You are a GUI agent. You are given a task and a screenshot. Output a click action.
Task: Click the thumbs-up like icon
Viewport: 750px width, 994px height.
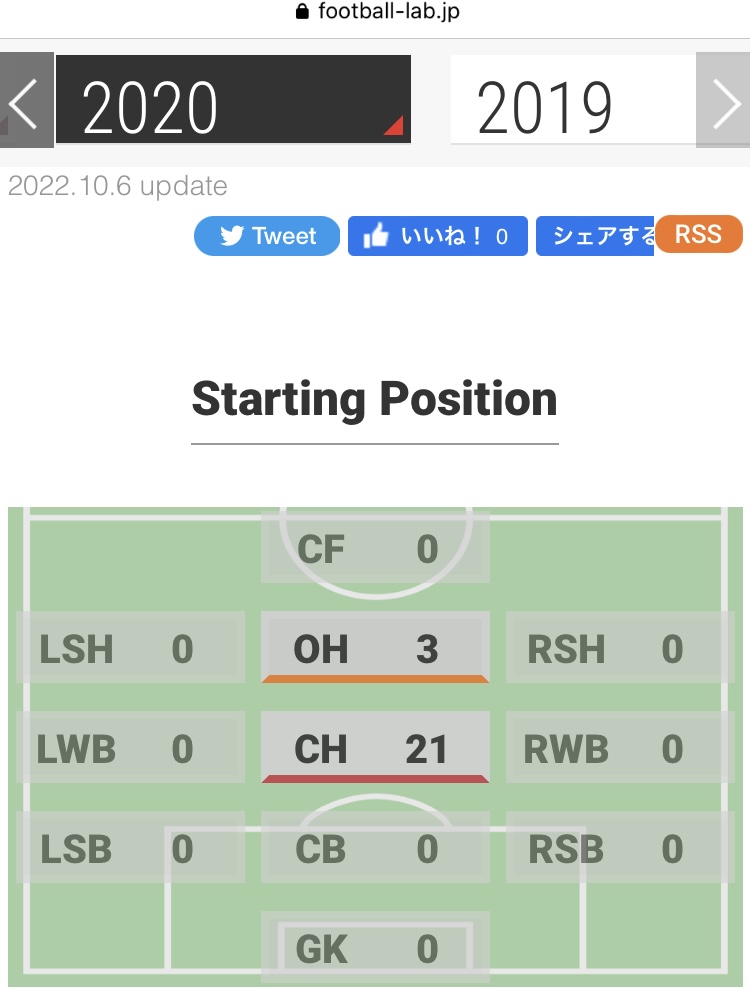coord(376,236)
